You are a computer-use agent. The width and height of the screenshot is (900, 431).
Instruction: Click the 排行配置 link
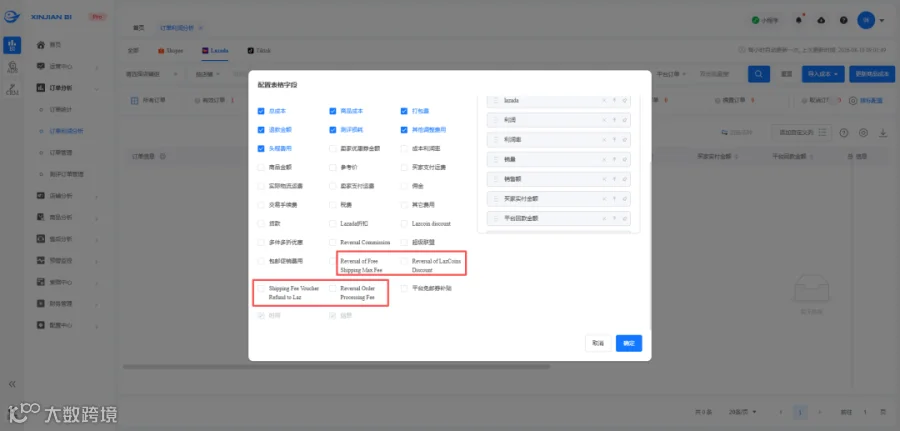864,100
